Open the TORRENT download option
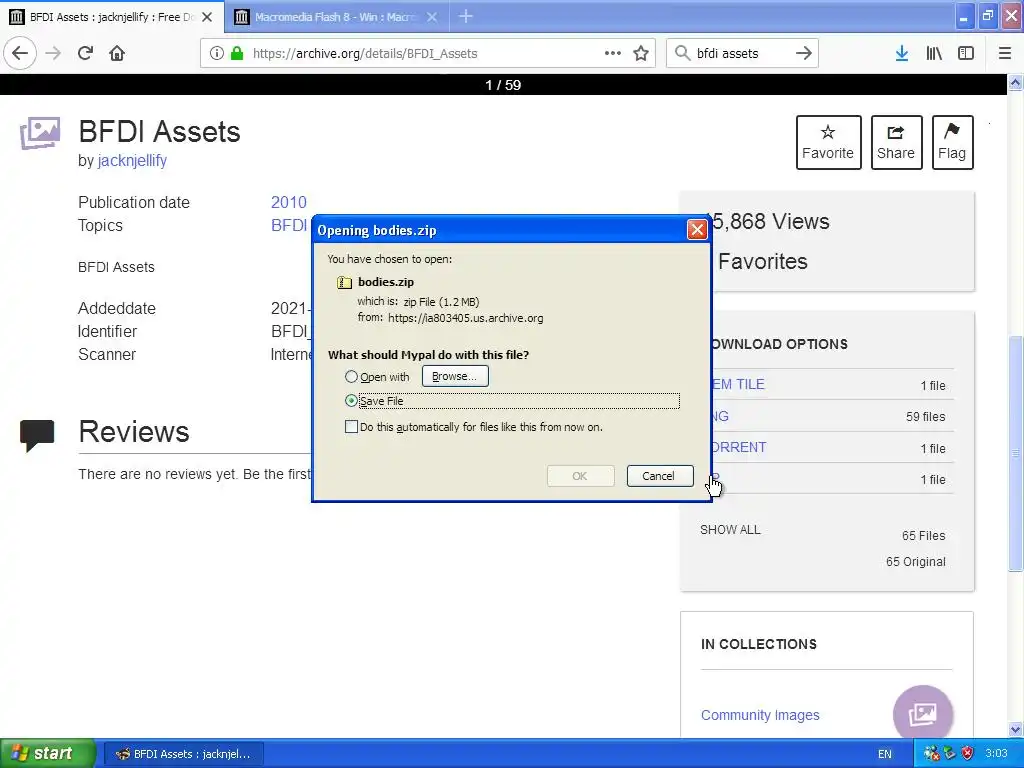The image size is (1024, 768). [738, 447]
